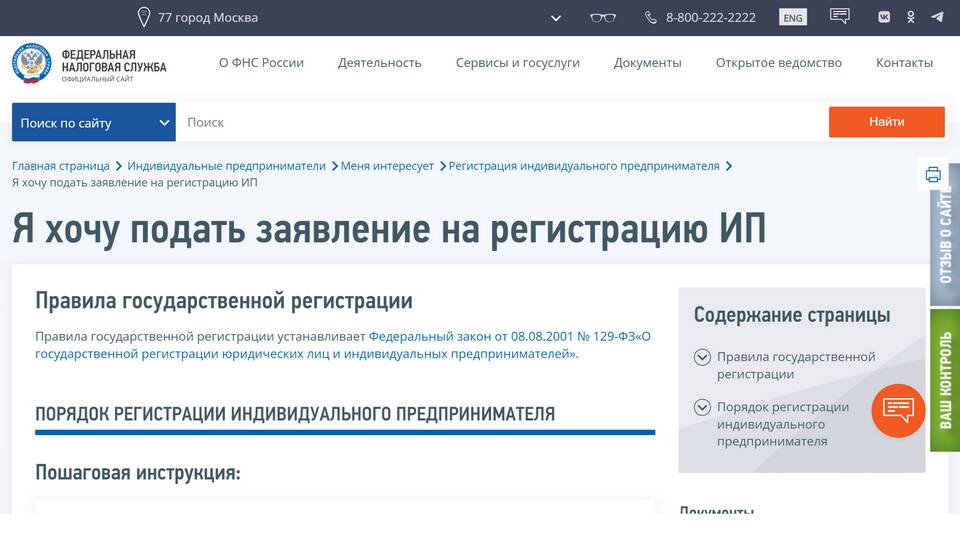Open the accessibility glasses icon
The image size is (960, 546).
(603, 17)
